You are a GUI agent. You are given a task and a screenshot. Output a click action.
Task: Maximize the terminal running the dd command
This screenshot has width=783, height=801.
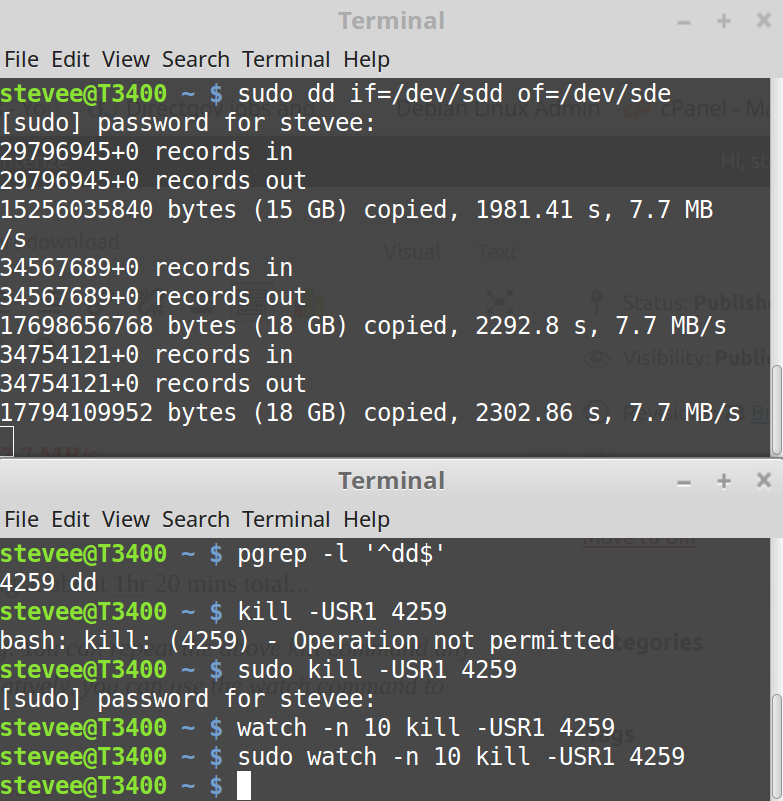[724, 21]
